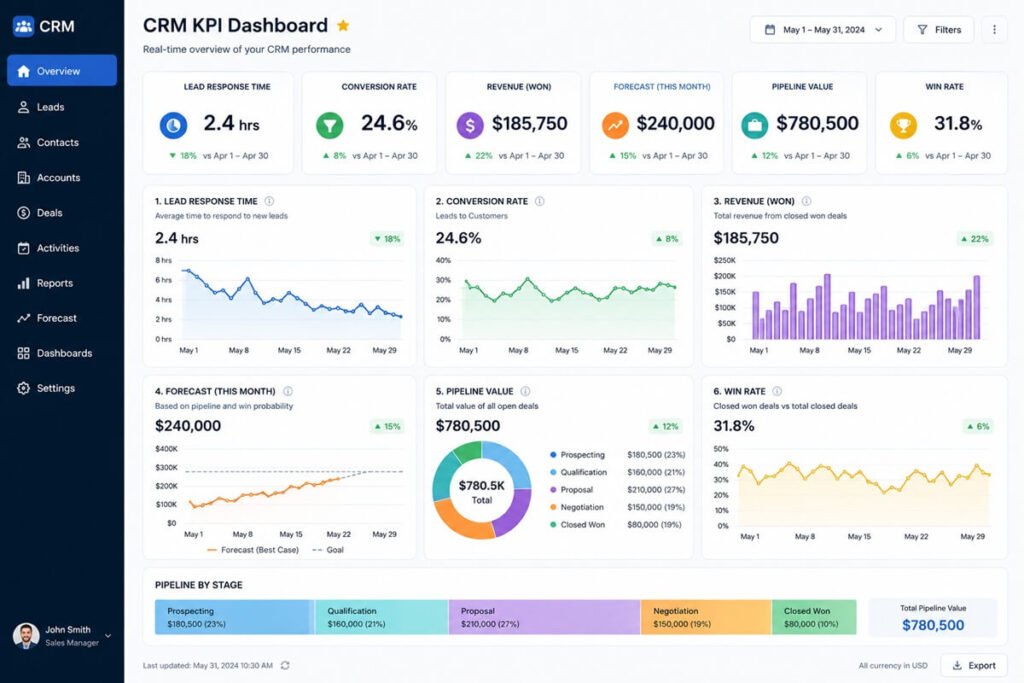
Task: Open the Contacts section
Action: [62, 142]
